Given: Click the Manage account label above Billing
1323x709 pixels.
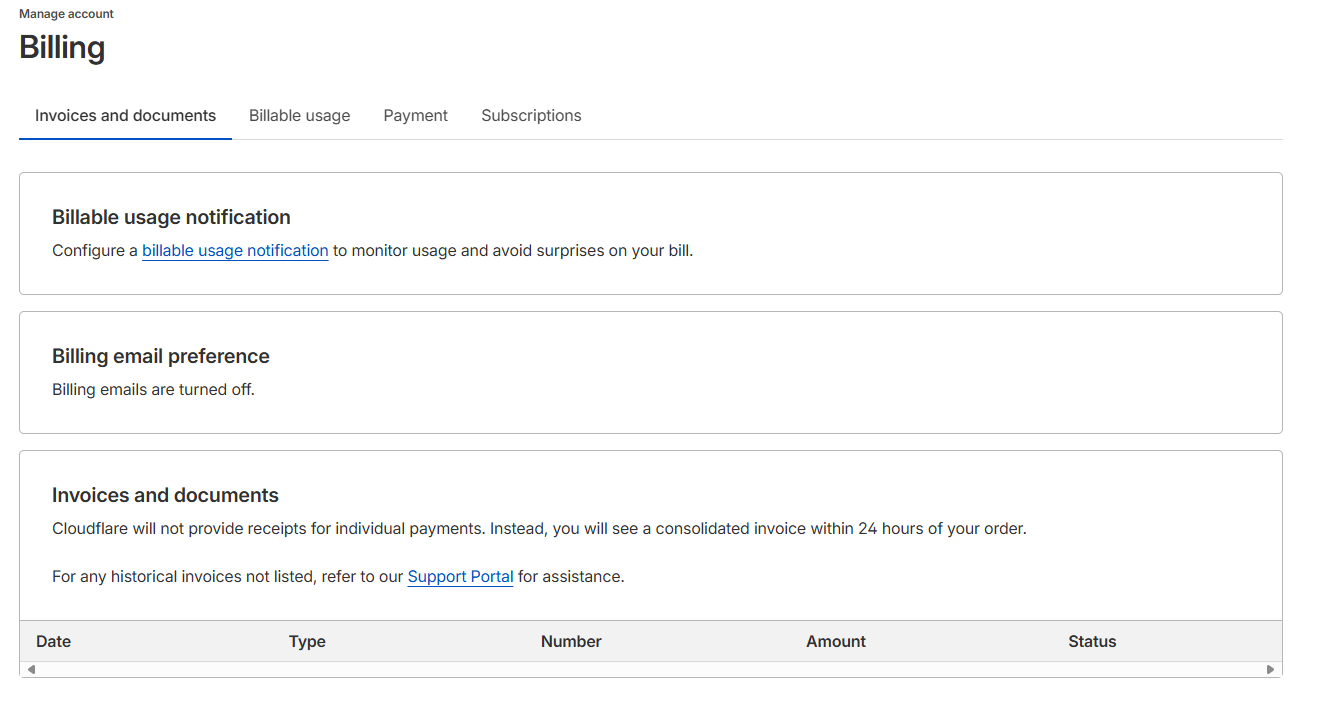Looking at the screenshot, I should point(66,14).
